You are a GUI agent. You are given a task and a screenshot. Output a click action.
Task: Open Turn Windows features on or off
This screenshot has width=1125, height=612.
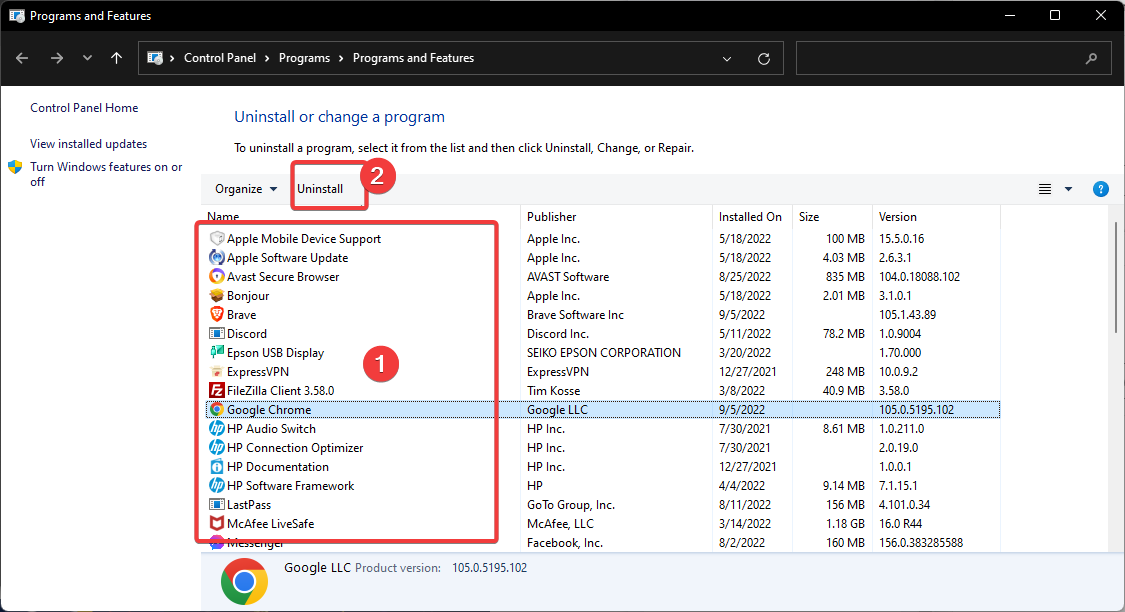tap(106, 174)
